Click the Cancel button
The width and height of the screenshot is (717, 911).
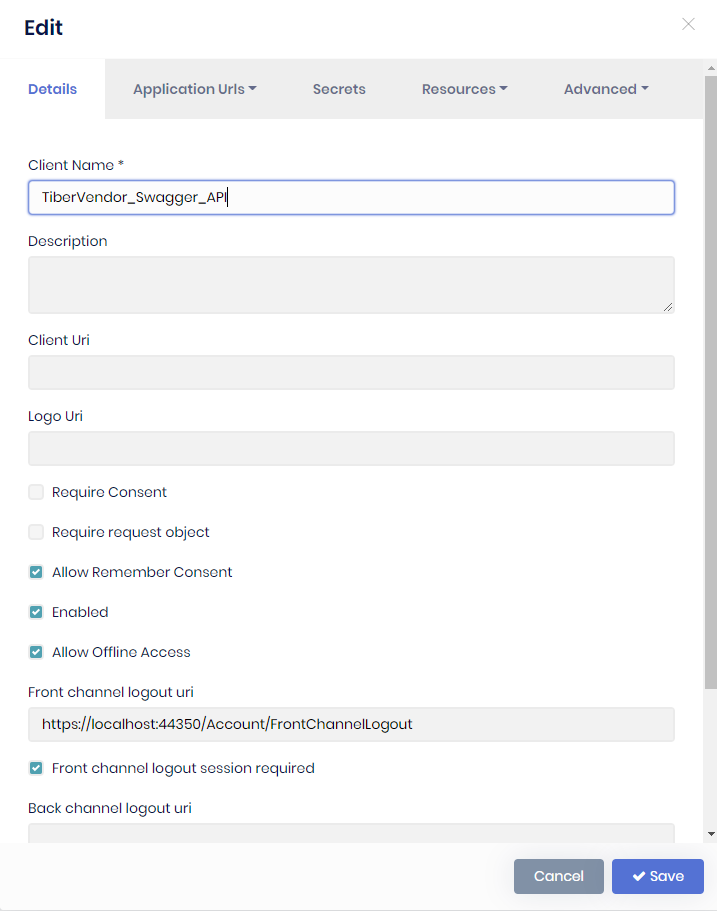(x=558, y=876)
